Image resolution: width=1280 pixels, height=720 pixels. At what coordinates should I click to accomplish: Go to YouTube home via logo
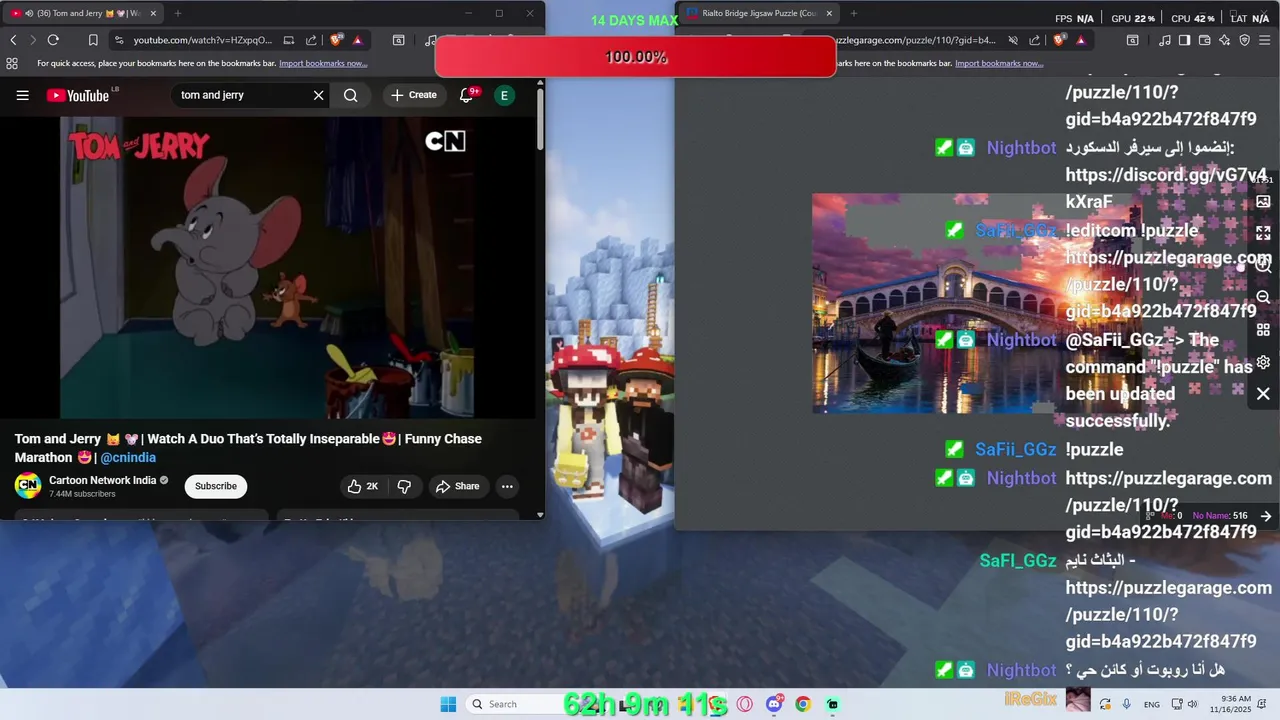point(78,95)
